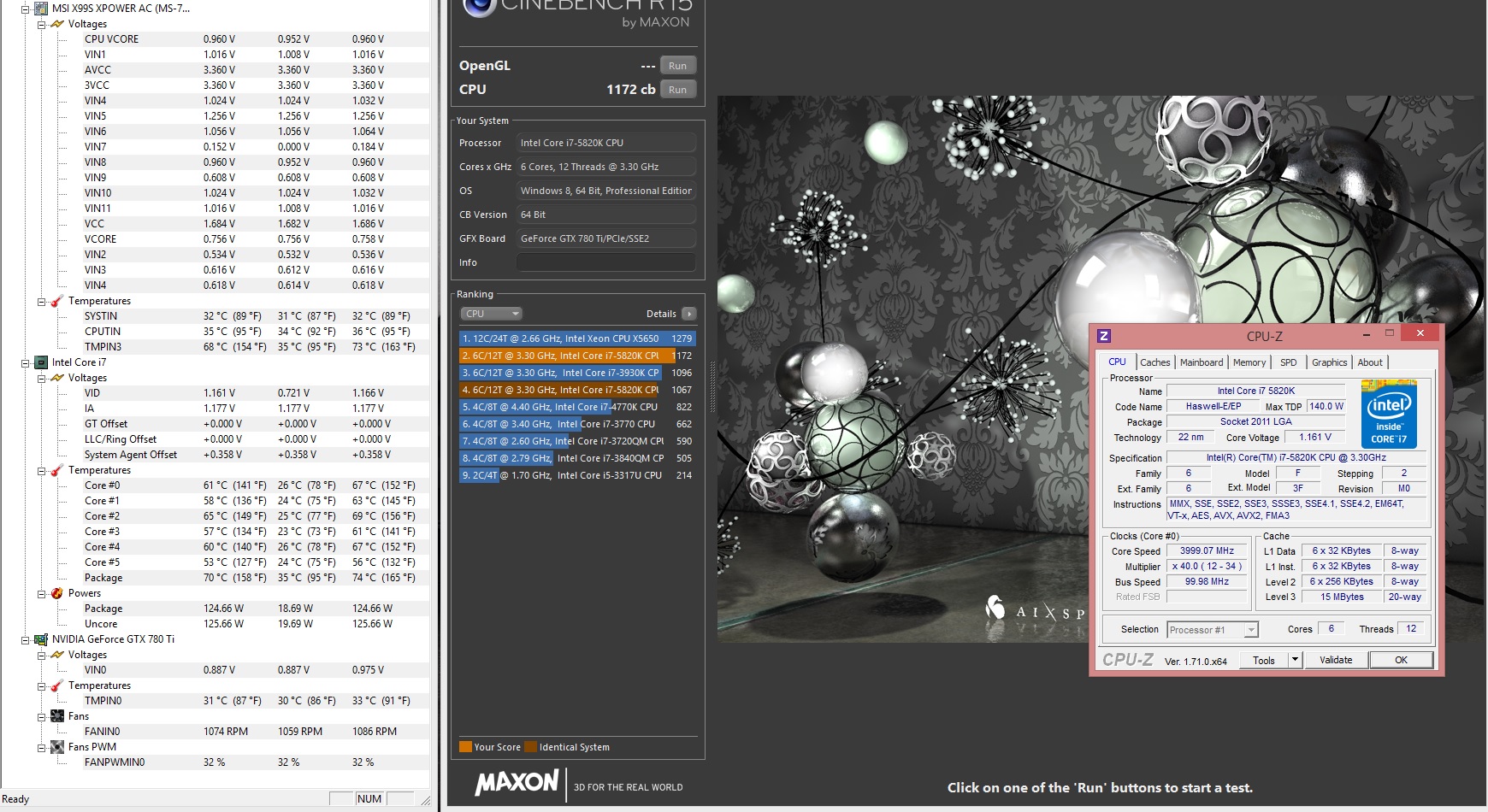Select the CPU VCORE voltage row
1488x812 pixels.
point(255,39)
